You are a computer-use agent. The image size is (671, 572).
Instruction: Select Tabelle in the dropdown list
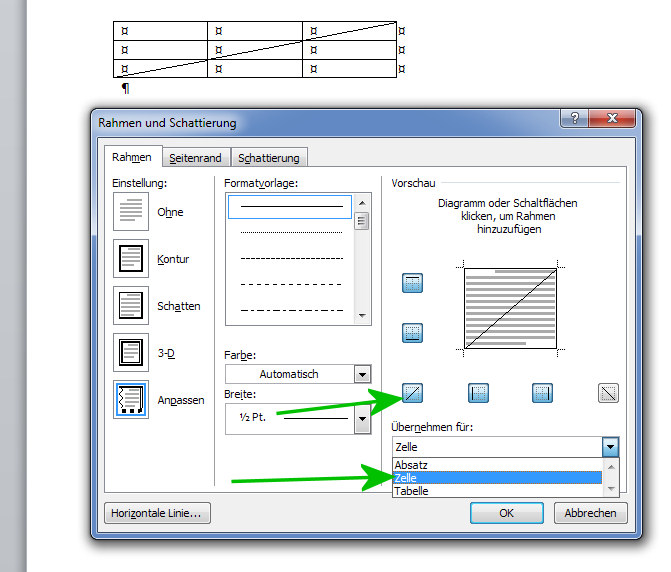[497, 491]
